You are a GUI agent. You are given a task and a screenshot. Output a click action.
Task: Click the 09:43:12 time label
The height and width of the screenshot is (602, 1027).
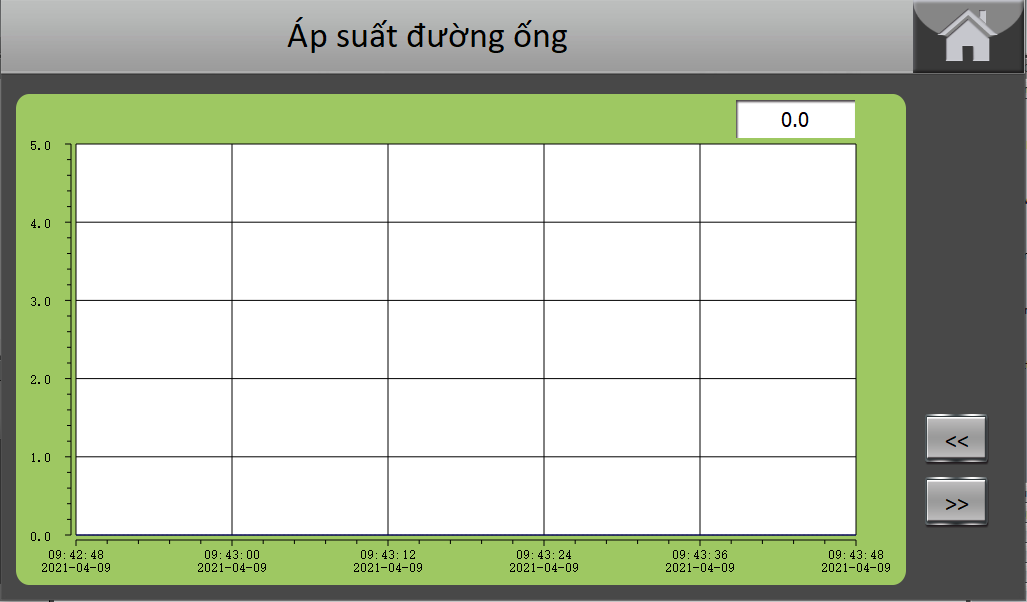tap(388, 555)
